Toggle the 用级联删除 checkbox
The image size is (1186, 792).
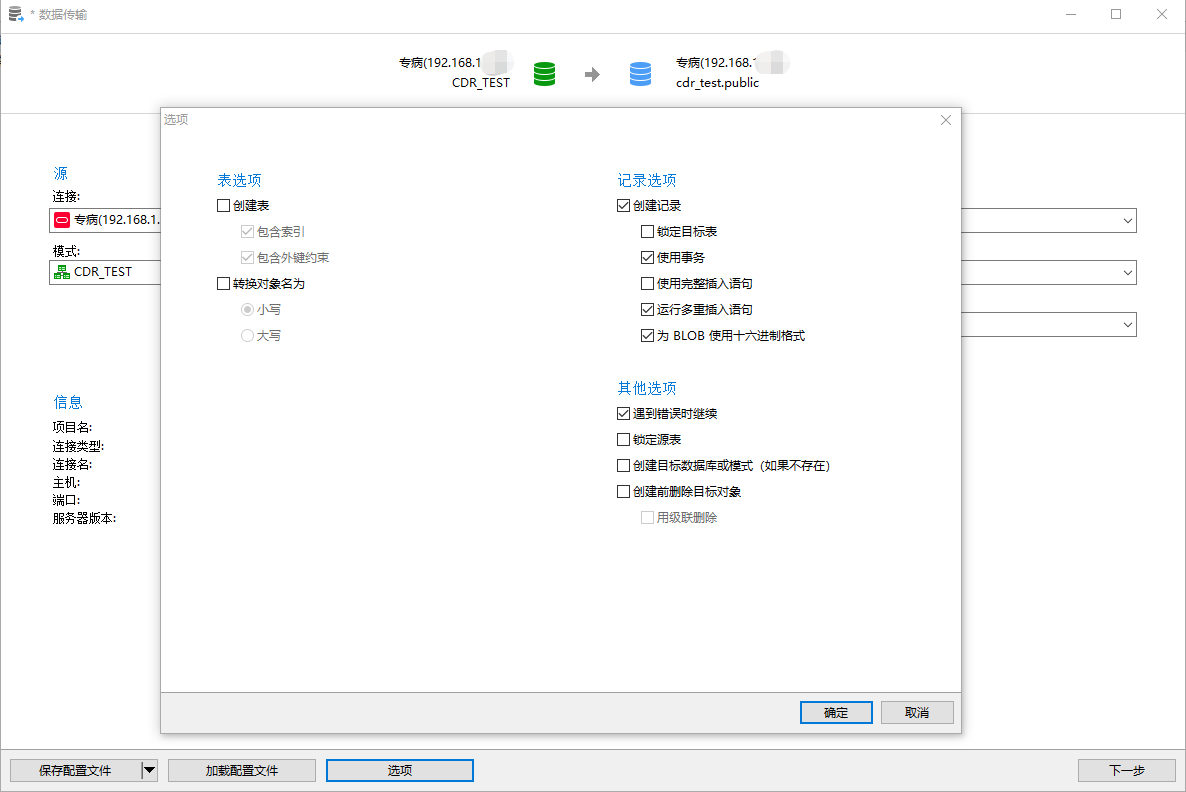point(647,517)
